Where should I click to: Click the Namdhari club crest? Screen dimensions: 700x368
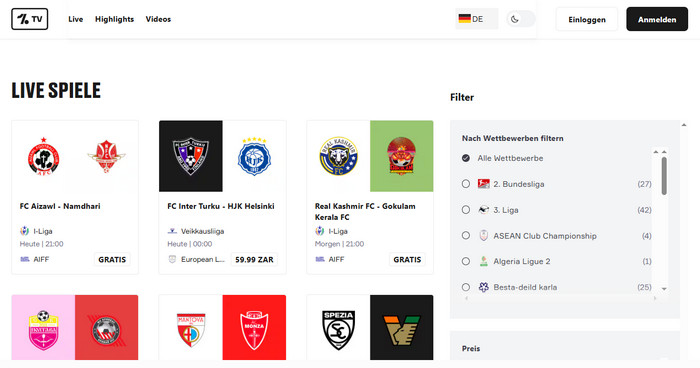[x=106, y=156]
